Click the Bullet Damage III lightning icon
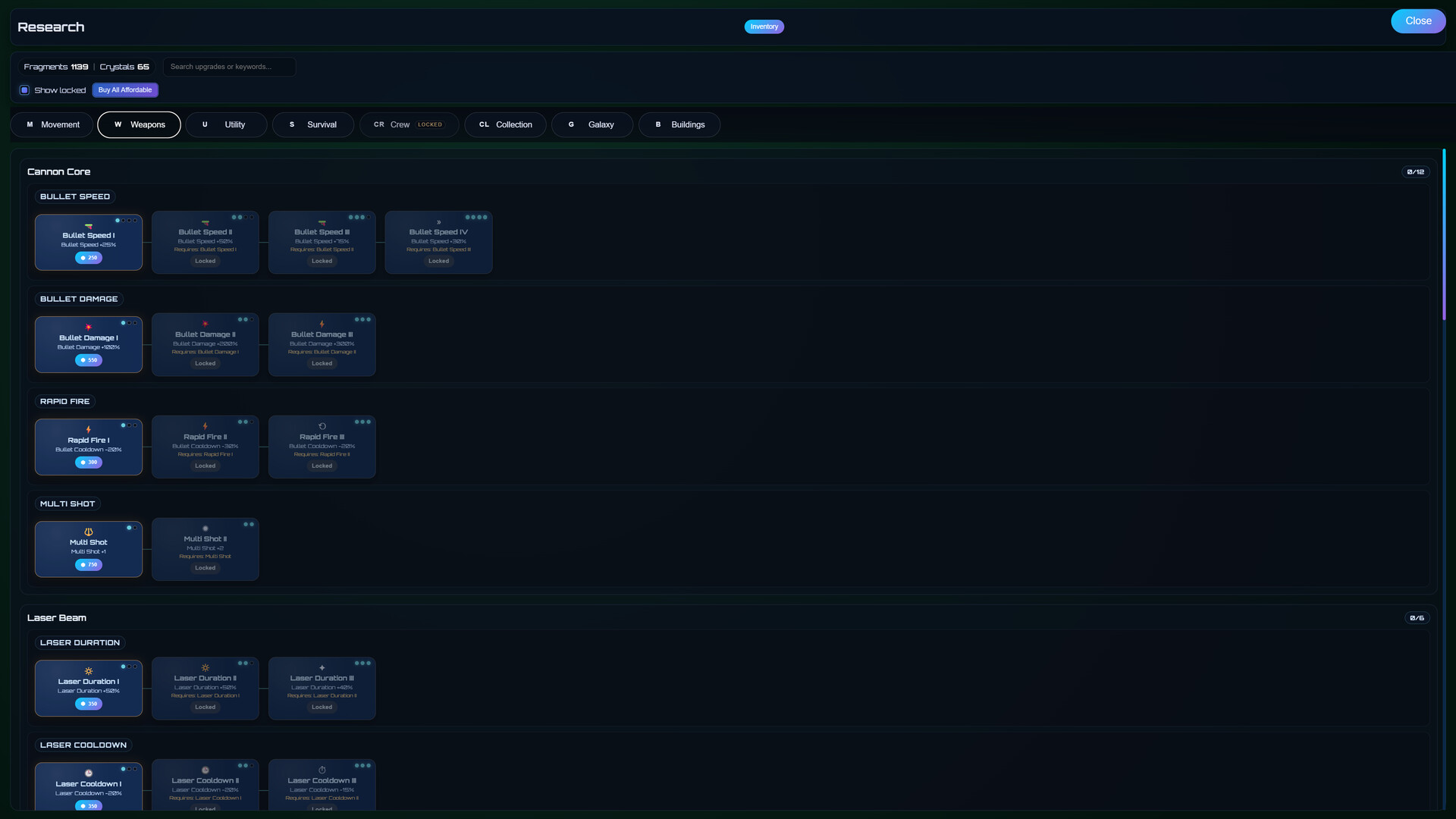The image size is (1456, 819). [322, 323]
